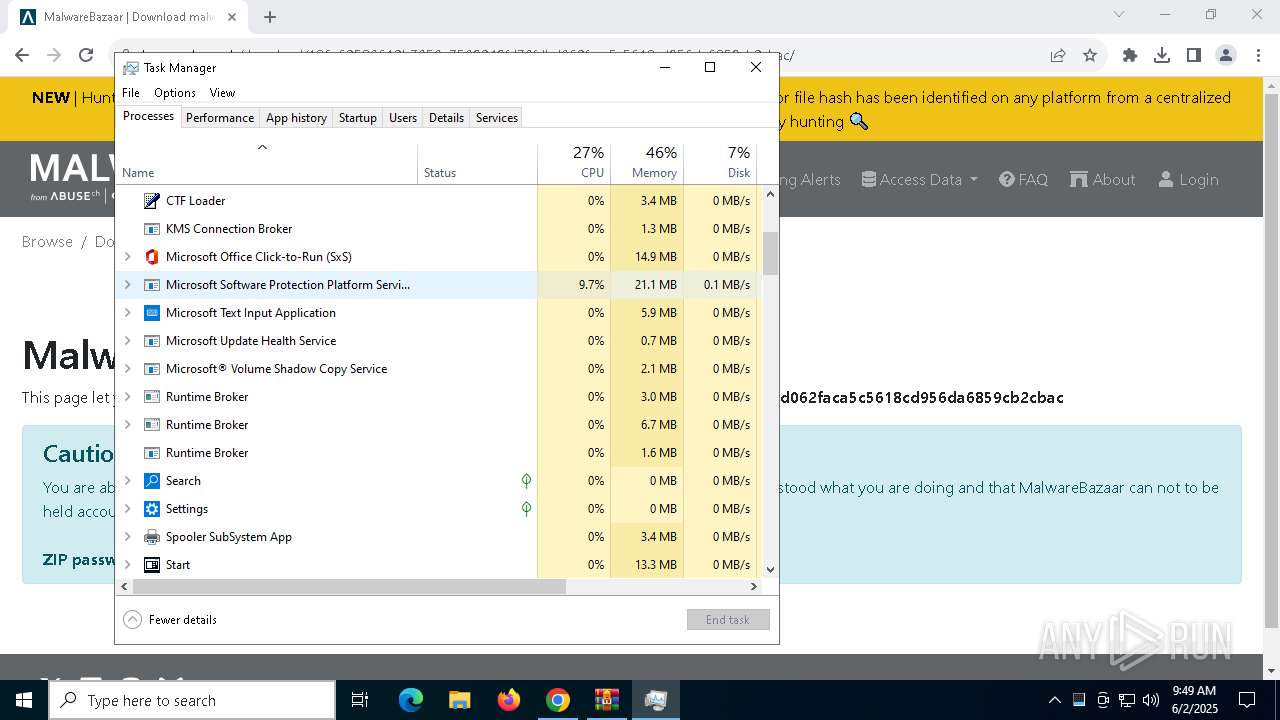Click the Windows Start button
This screenshot has height=720, width=1280.
[24, 700]
